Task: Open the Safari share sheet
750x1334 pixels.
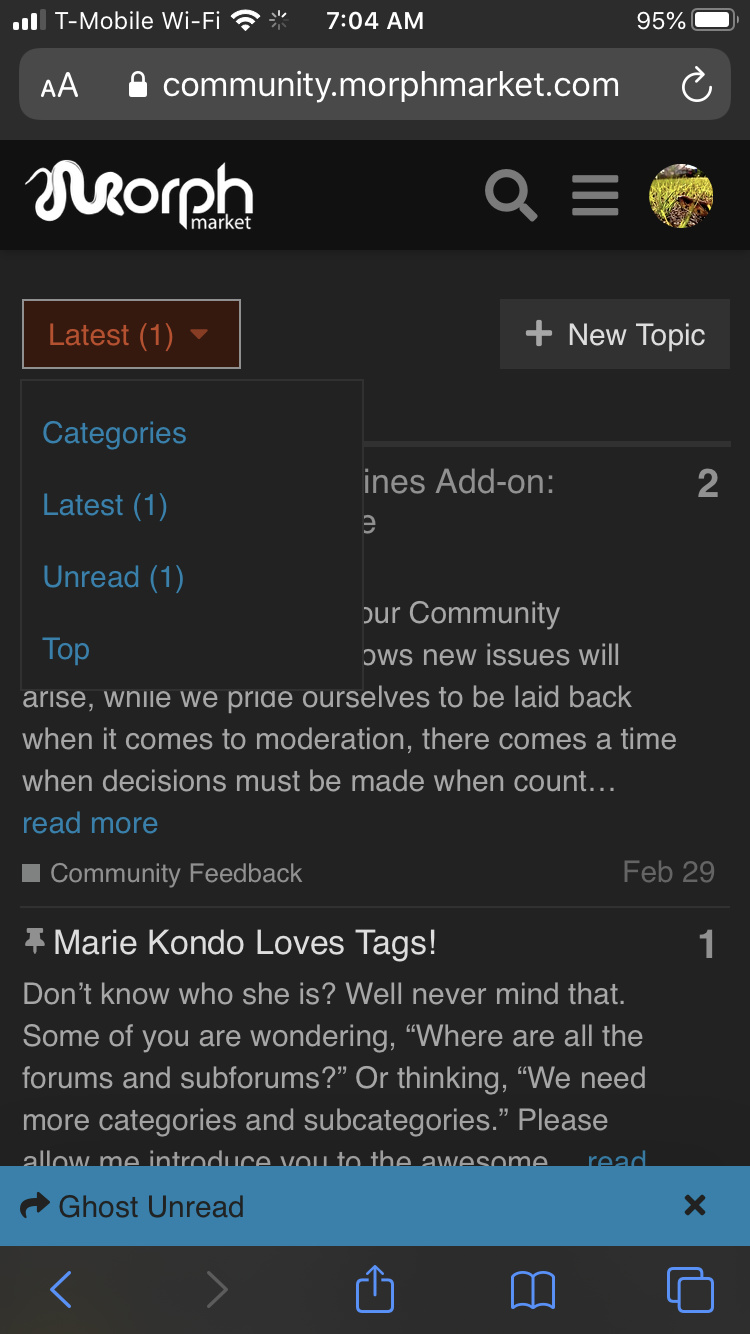Action: pyautogui.click(x=375, y=1289)
